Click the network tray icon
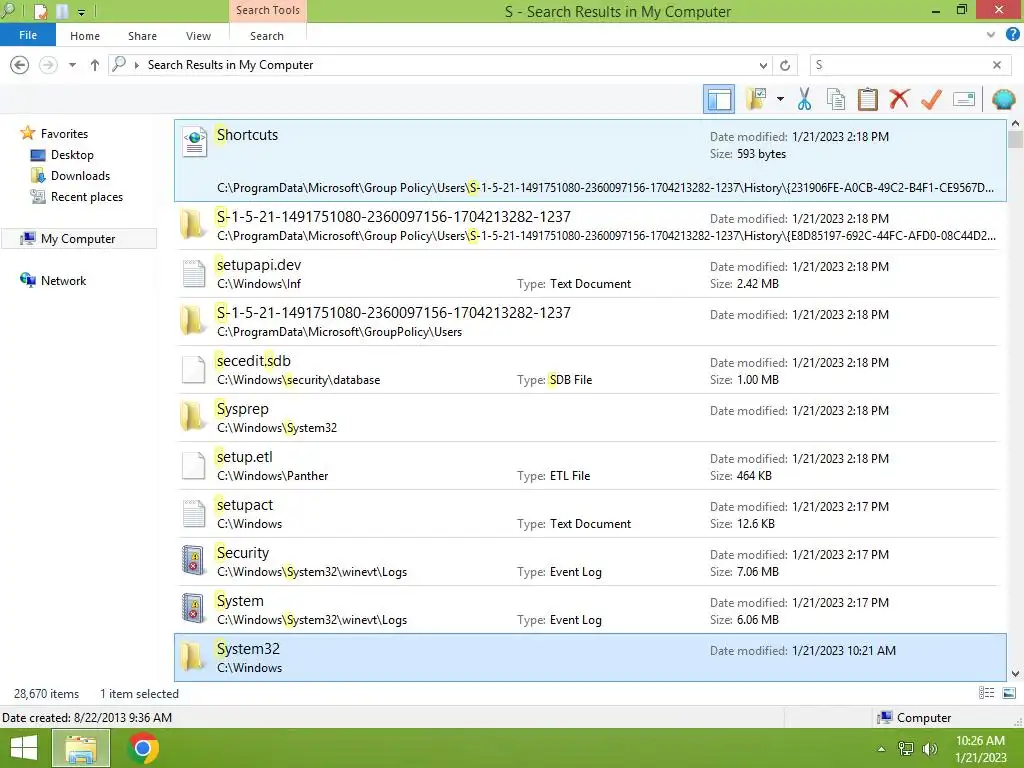Image resolution: width=1024 pixels, height=768 pixels. coord(906,749)
